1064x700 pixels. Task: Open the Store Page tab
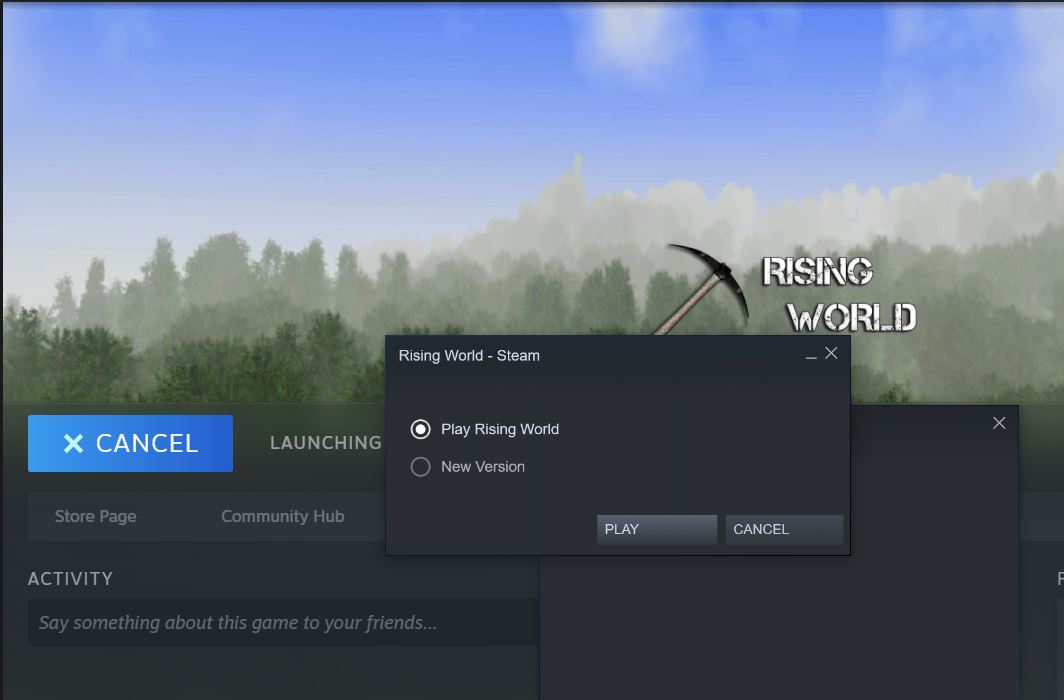coord(95,516)
